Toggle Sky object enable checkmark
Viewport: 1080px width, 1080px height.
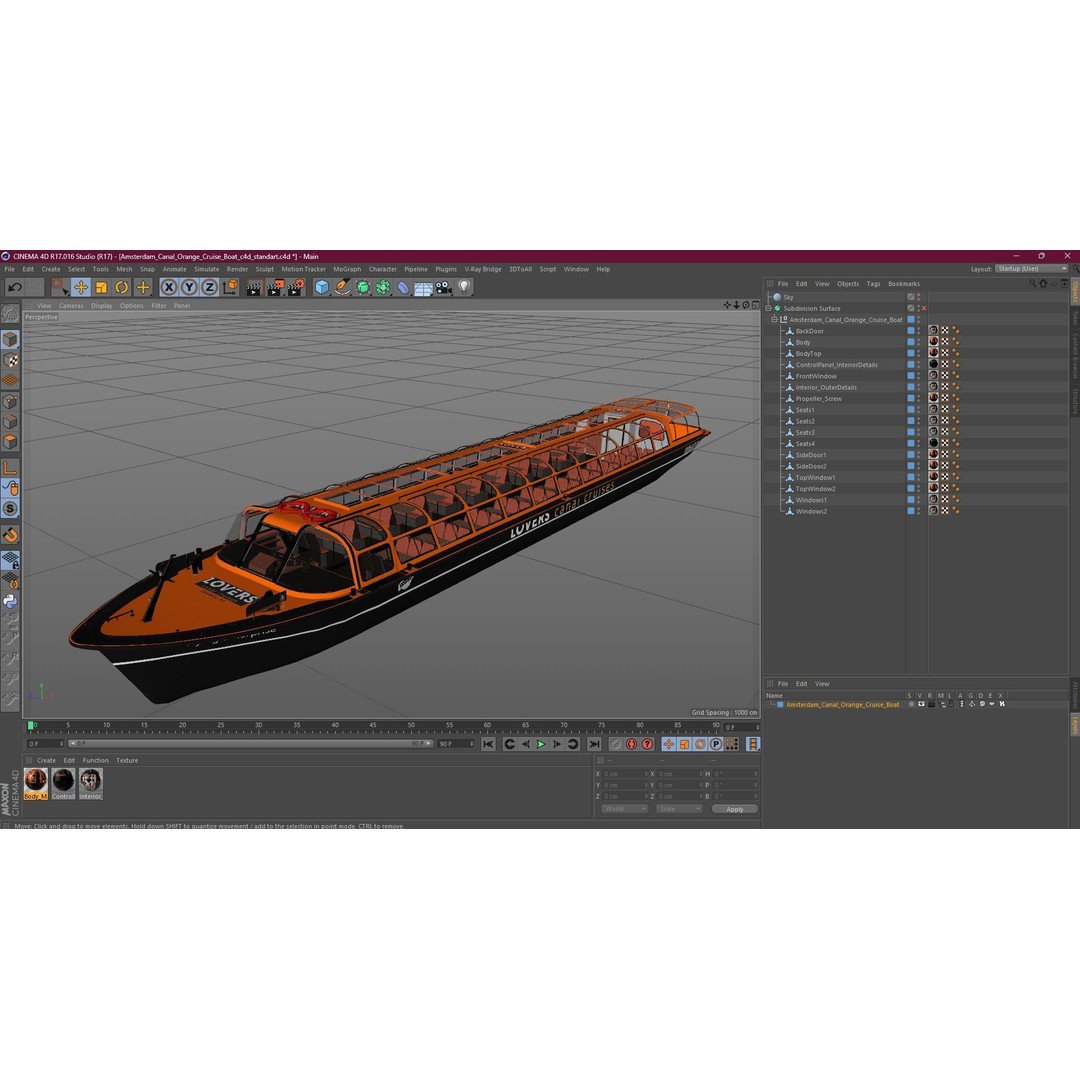pyautogui.click(x=911, y=298)
